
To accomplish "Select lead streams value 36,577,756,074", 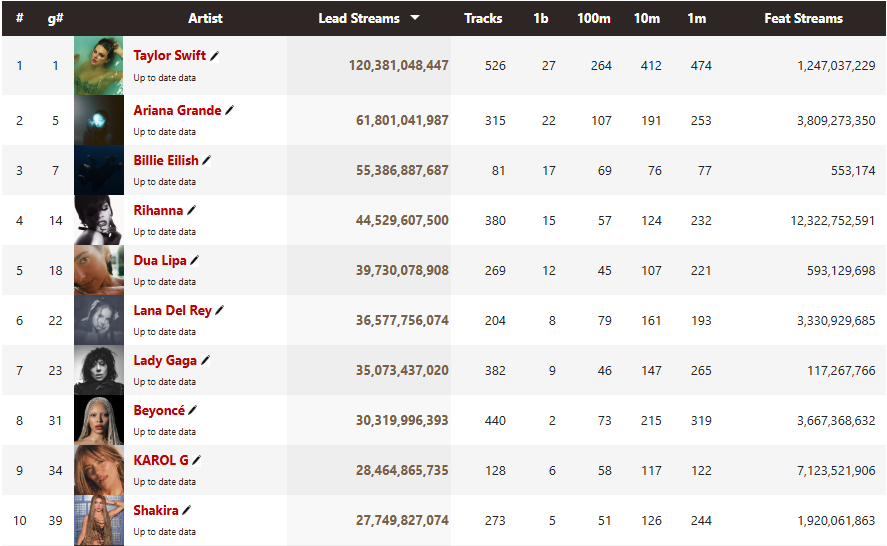I will 402,320.
